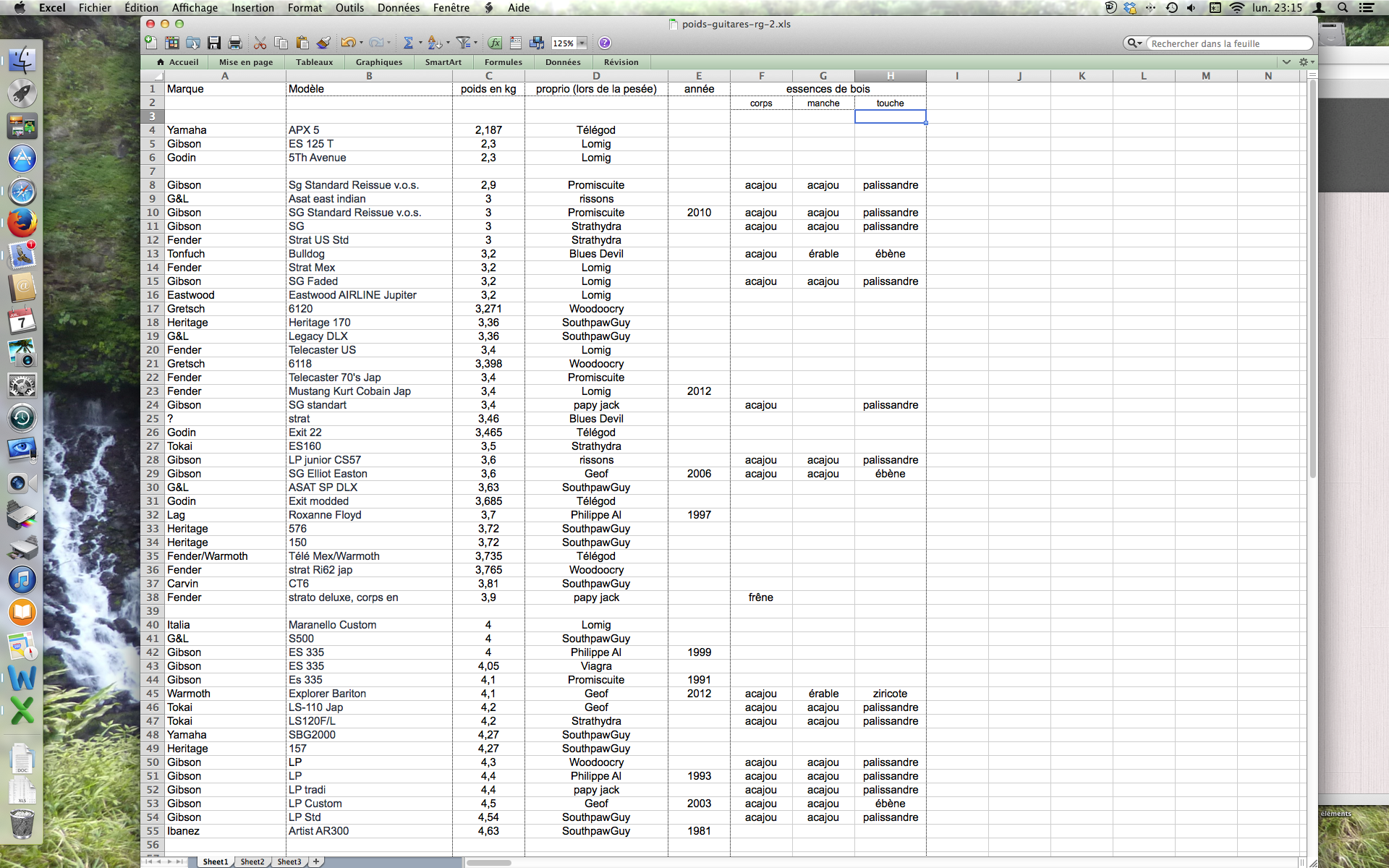This screenshot has height=868, width=1389.
Task: Click the Open file folder icon
Action: [193, 43]
